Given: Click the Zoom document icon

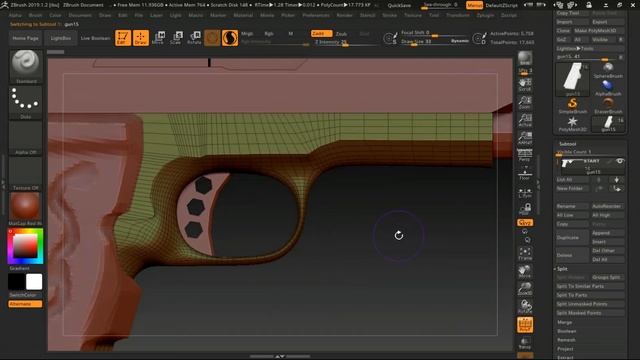Looking at the screenshot, I should [525, 102].
